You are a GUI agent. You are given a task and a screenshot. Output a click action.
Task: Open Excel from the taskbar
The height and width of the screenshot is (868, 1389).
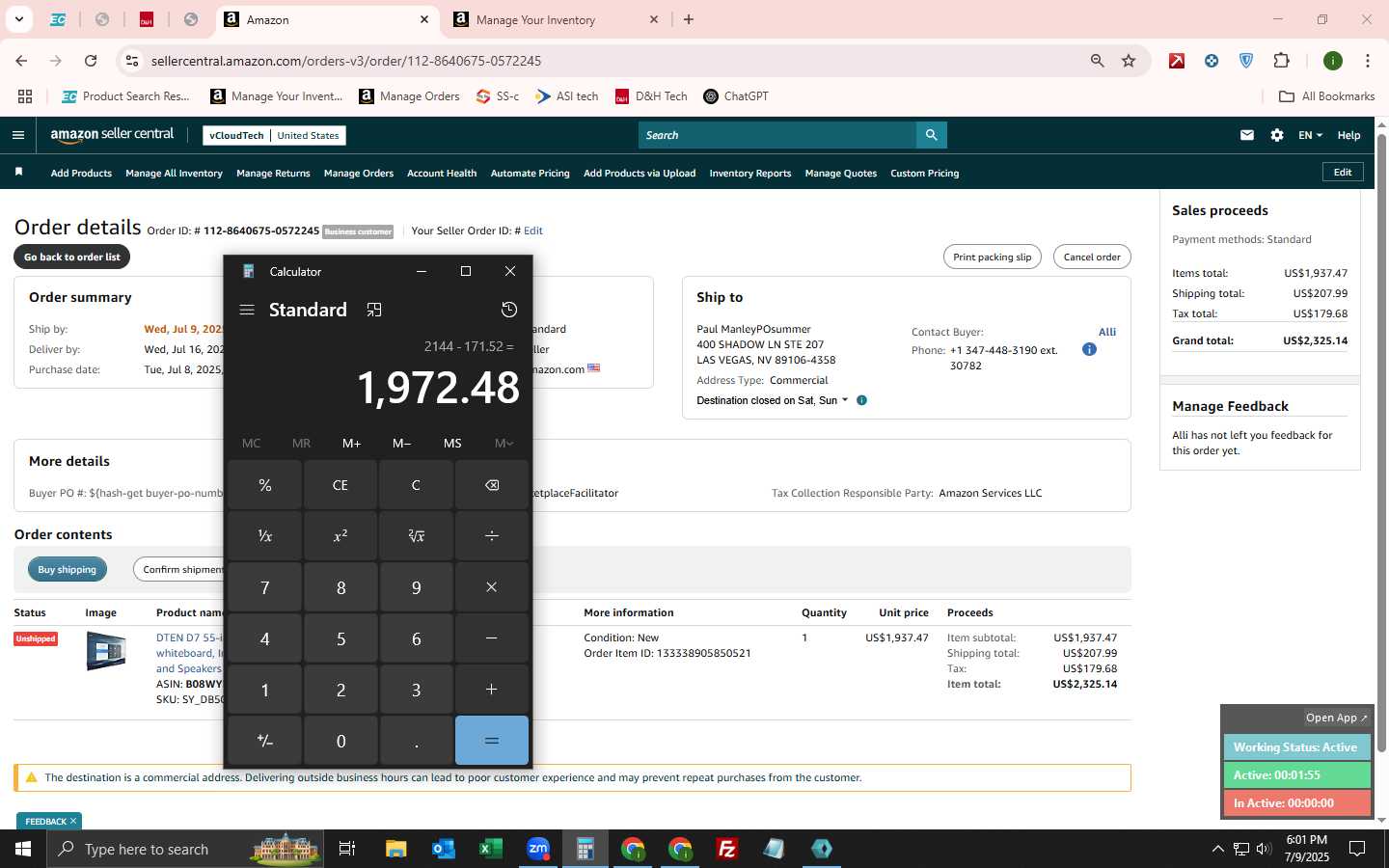click(x=490, y=849)
